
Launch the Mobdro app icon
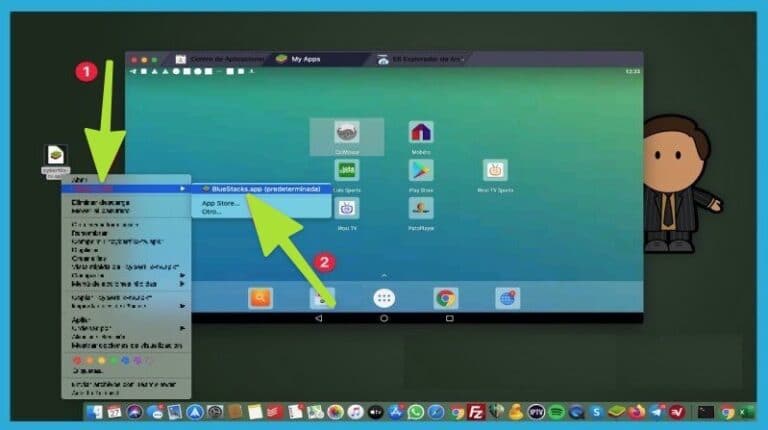[x=421, y=132]
